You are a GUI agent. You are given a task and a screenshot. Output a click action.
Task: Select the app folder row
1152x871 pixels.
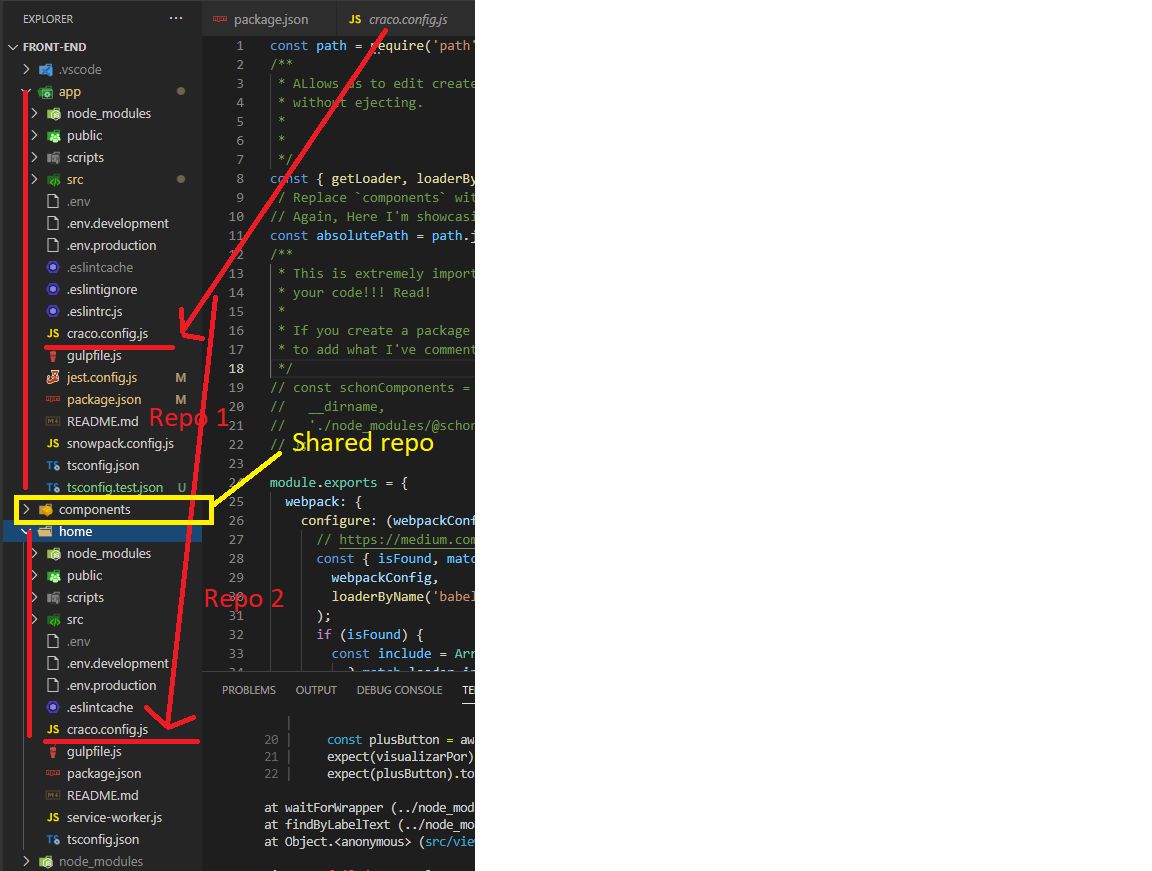(101, 91)
